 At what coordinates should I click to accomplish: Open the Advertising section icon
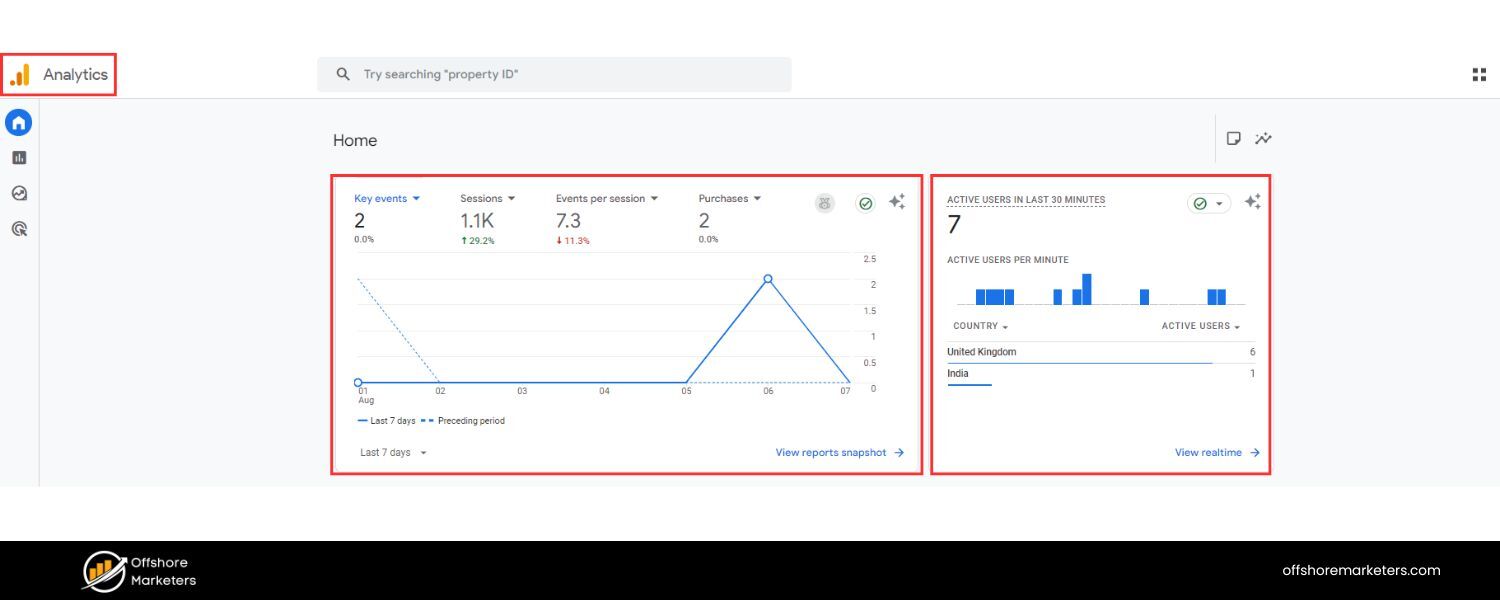pyautogui.click(x=18, y=229)
